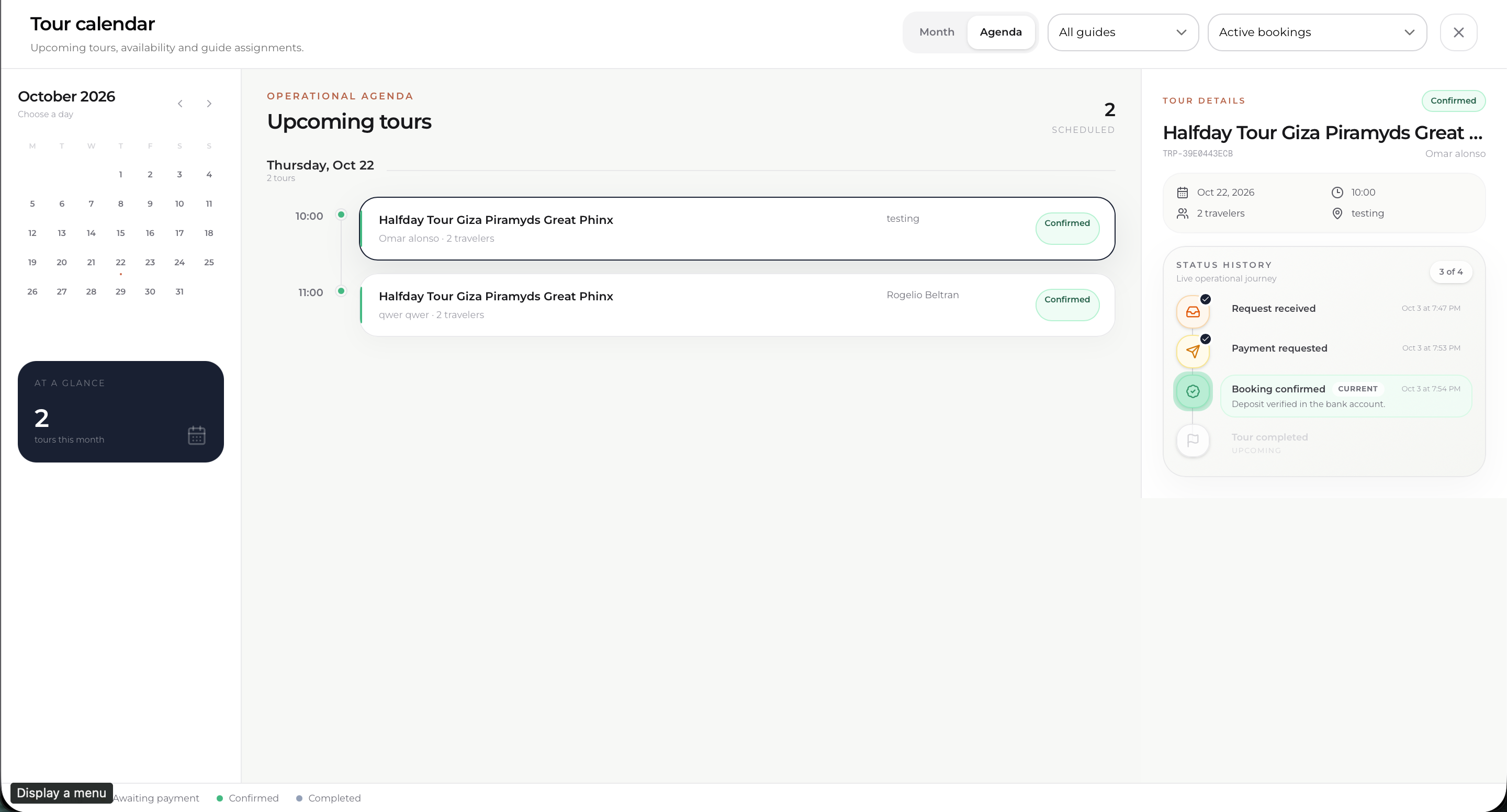Click the '3 of 4' status counter pill
1507x812 pixels.
click(x=1450, y=272)
